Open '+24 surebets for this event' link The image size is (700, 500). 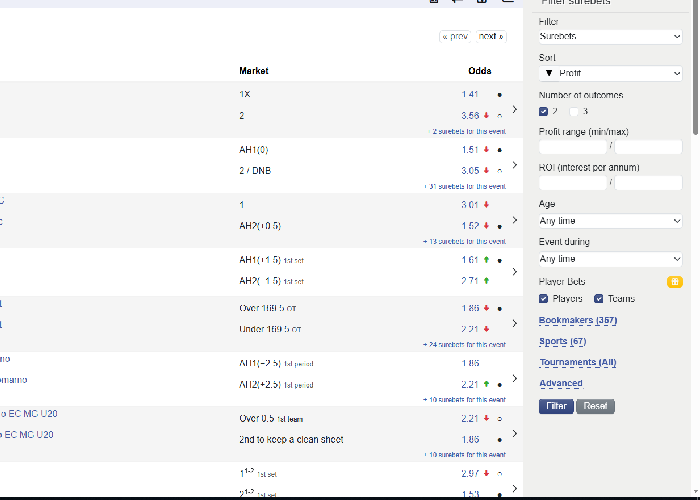pos(465,345)
